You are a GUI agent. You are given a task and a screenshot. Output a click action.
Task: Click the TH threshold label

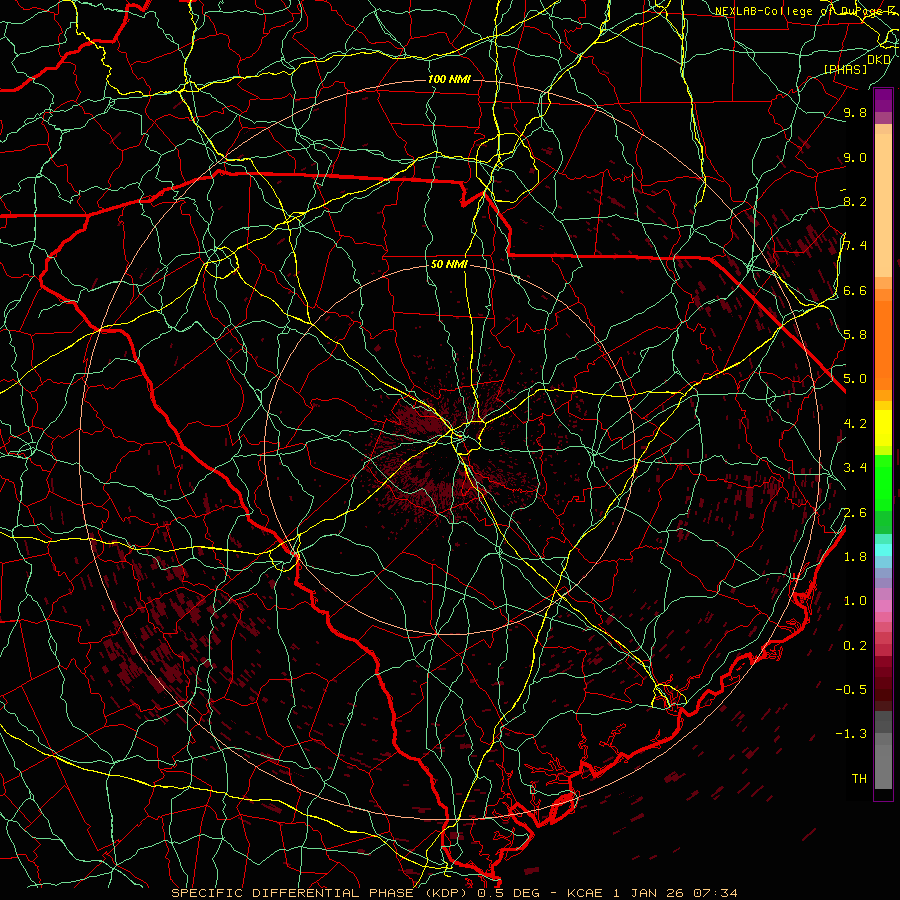click(x=859, y=778)
